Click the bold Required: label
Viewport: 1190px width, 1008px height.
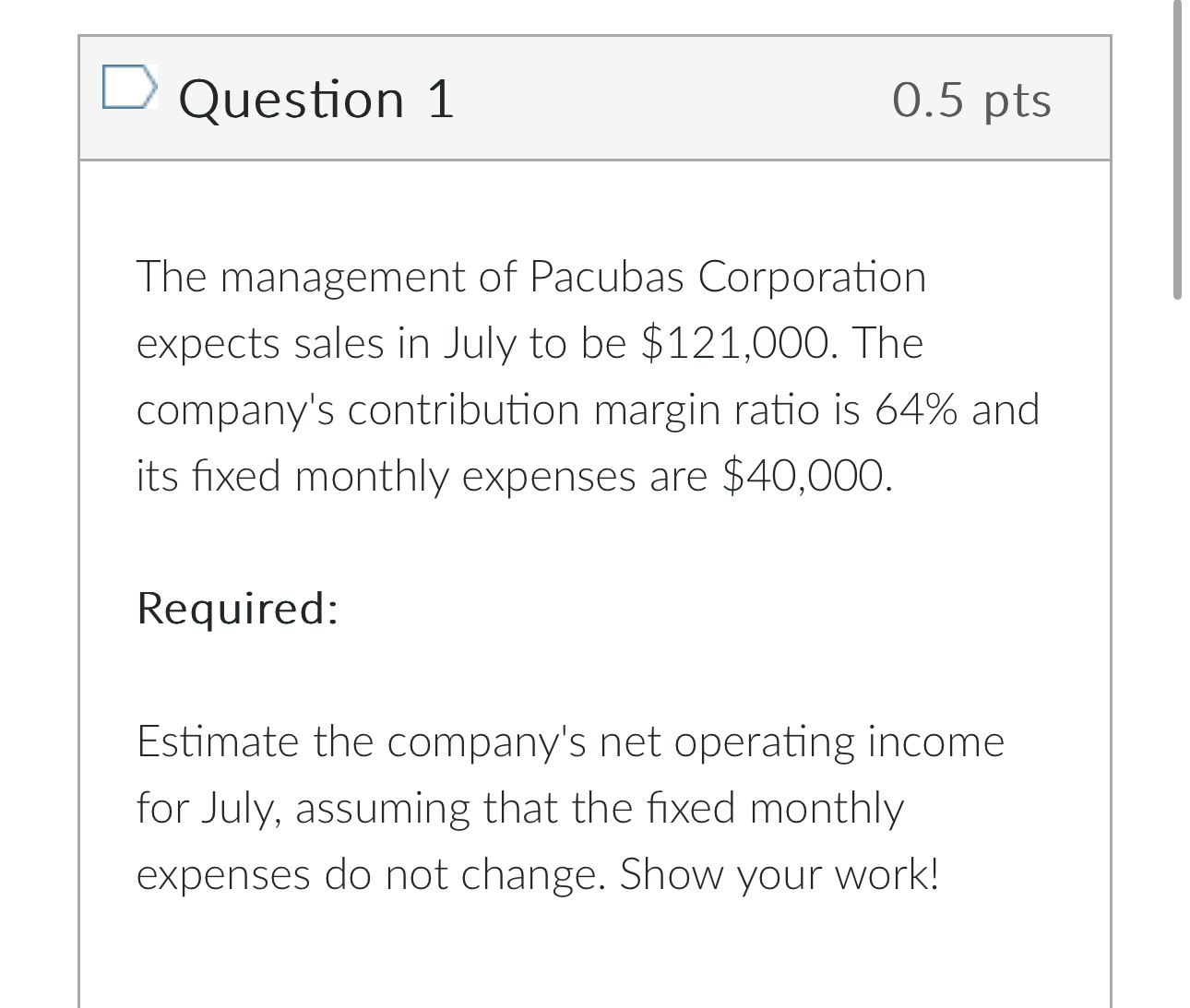point(238,609)
